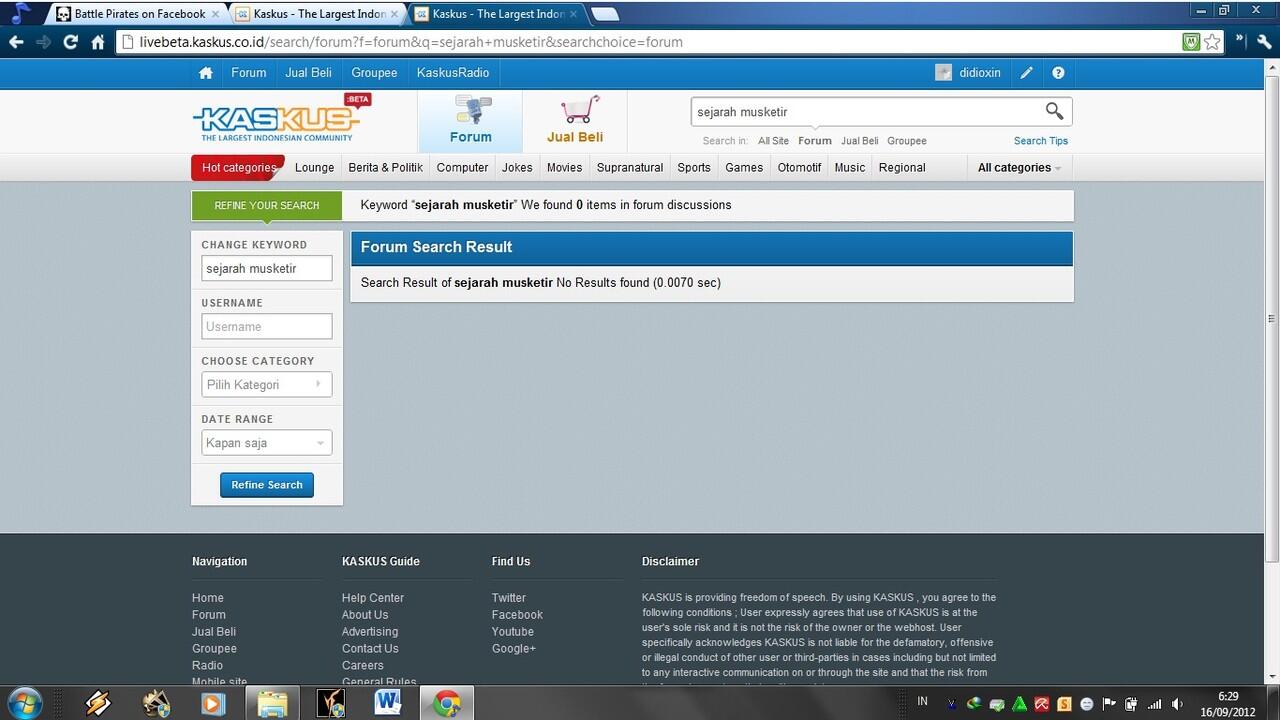Open a new browser tab
The image size is (1280, 720).
604,14
